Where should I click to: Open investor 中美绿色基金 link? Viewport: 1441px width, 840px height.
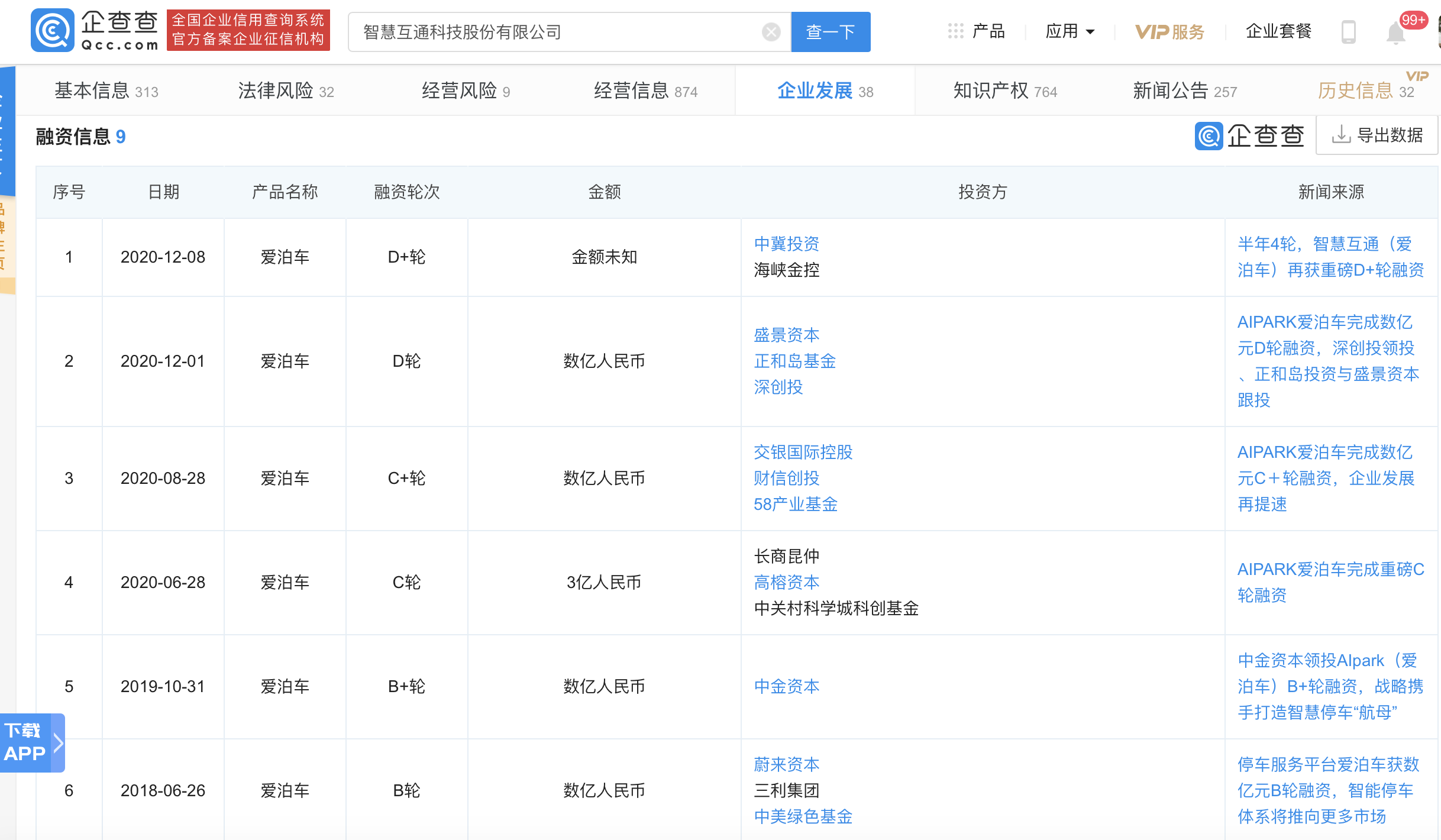[803, 816]
